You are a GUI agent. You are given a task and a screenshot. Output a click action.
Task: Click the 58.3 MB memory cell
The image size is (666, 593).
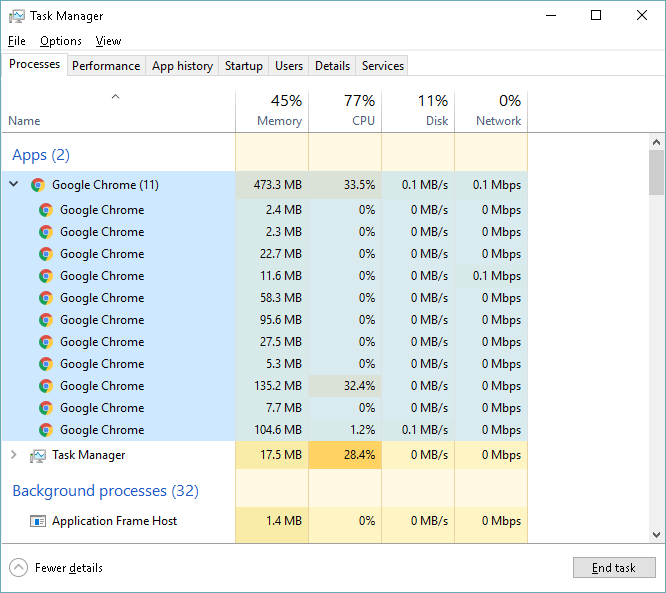(272, 298)
